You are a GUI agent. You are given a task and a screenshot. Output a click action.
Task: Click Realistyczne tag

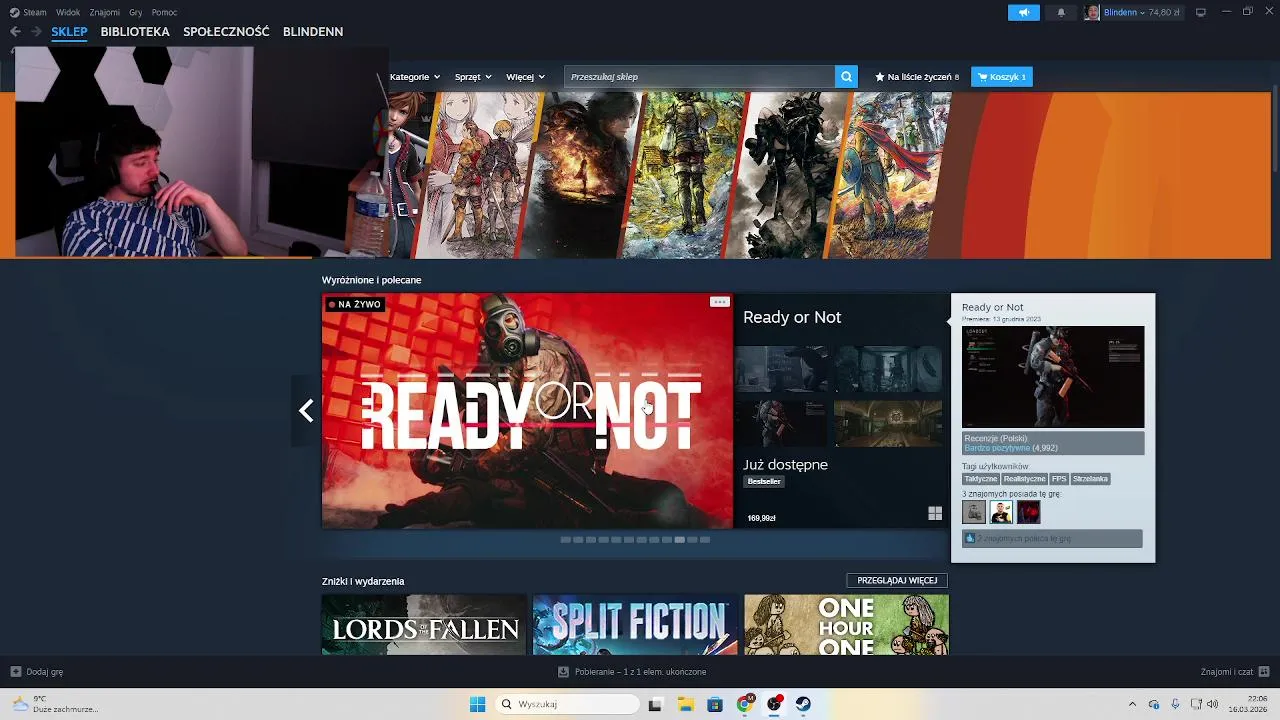click(x=1024, y=479)
